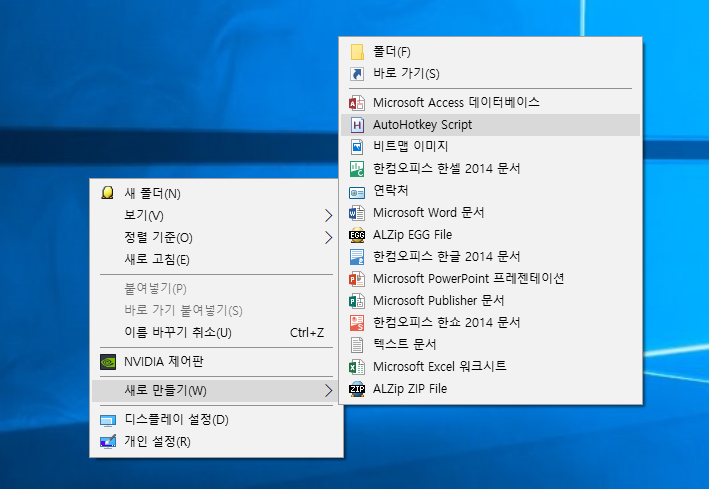Click the Ctrl+Z shortcut label

coord(307,333)
